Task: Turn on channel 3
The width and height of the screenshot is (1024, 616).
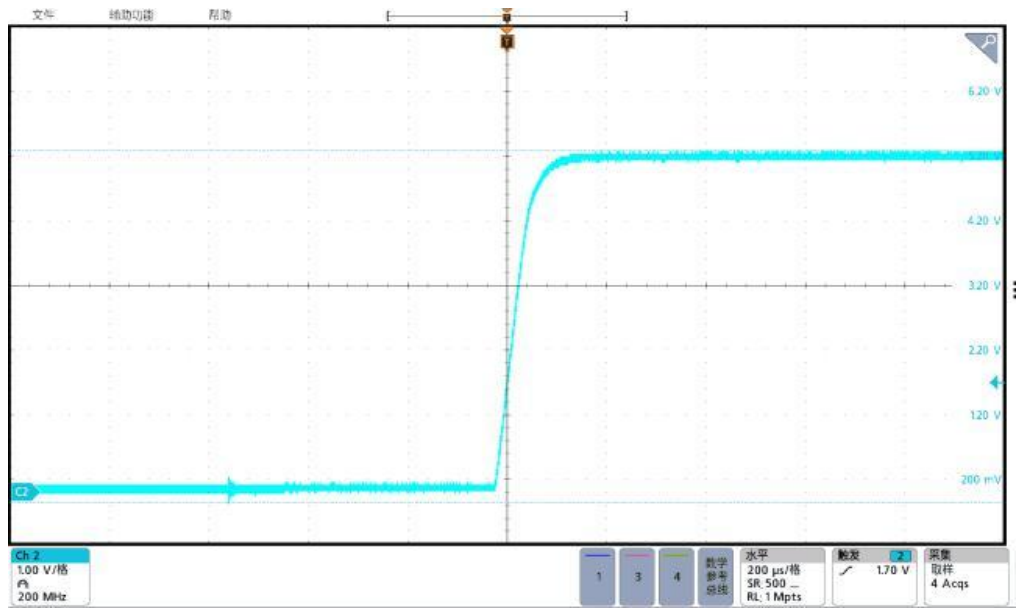Action: point(637,577)
